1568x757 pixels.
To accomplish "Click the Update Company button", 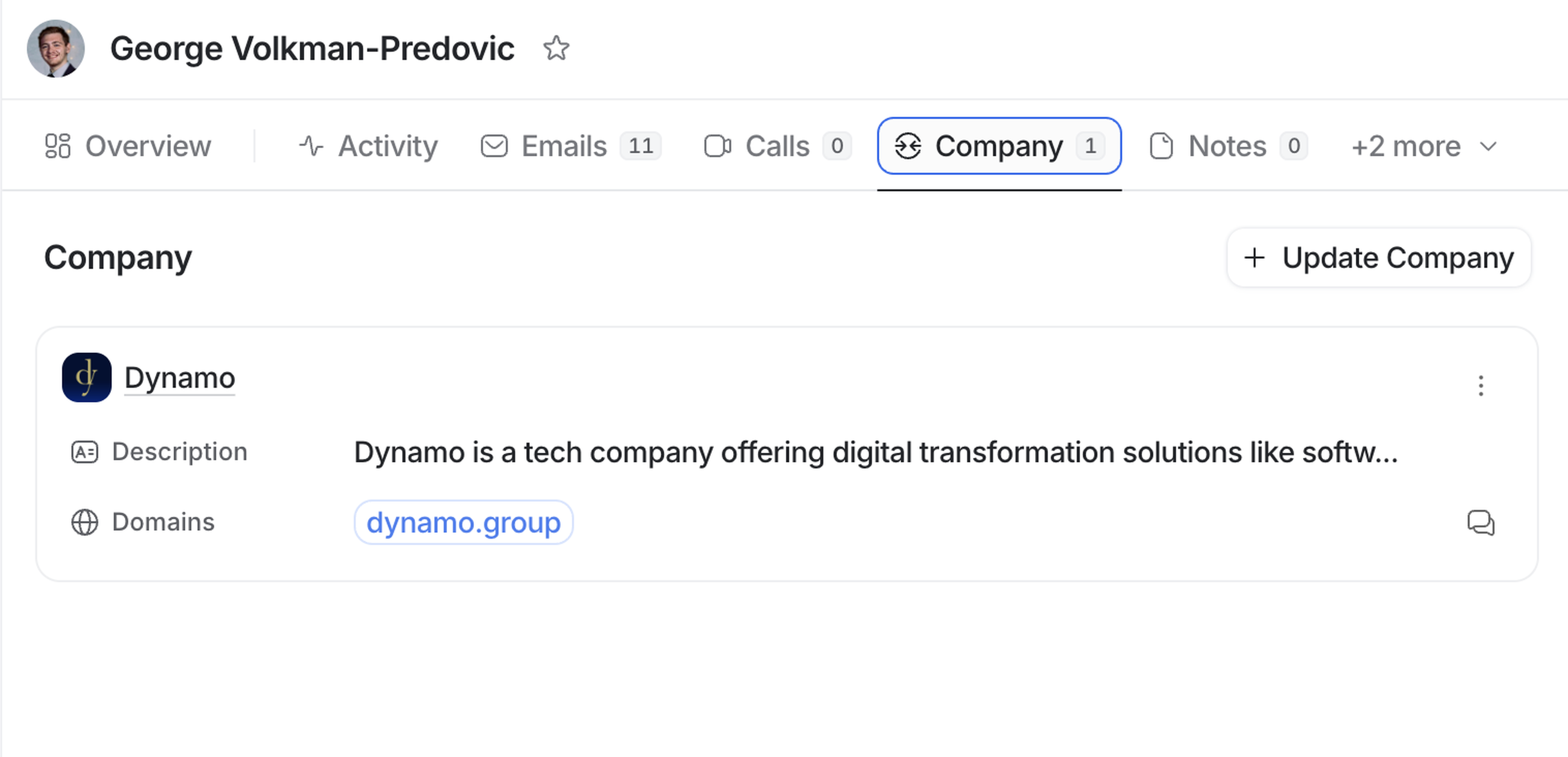I will pos(1379,258).
